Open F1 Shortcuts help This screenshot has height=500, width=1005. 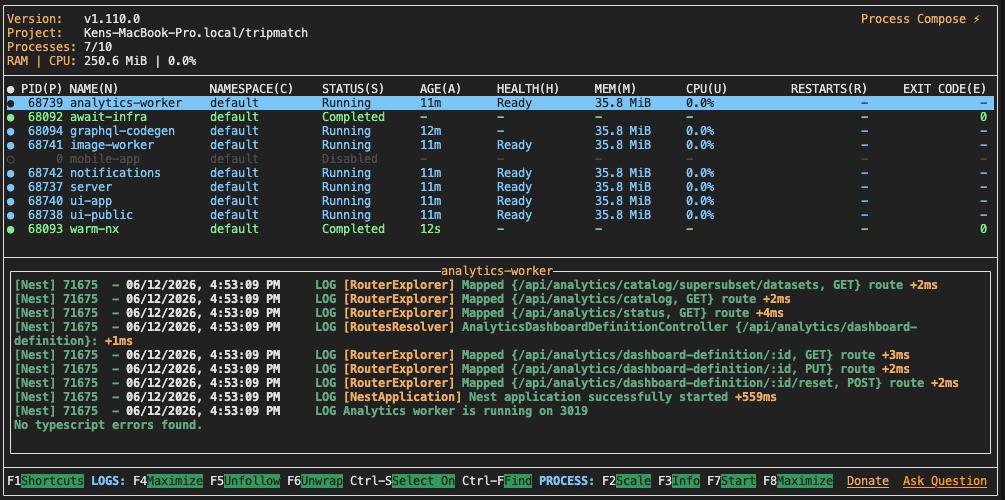click(x=46, y=481)
